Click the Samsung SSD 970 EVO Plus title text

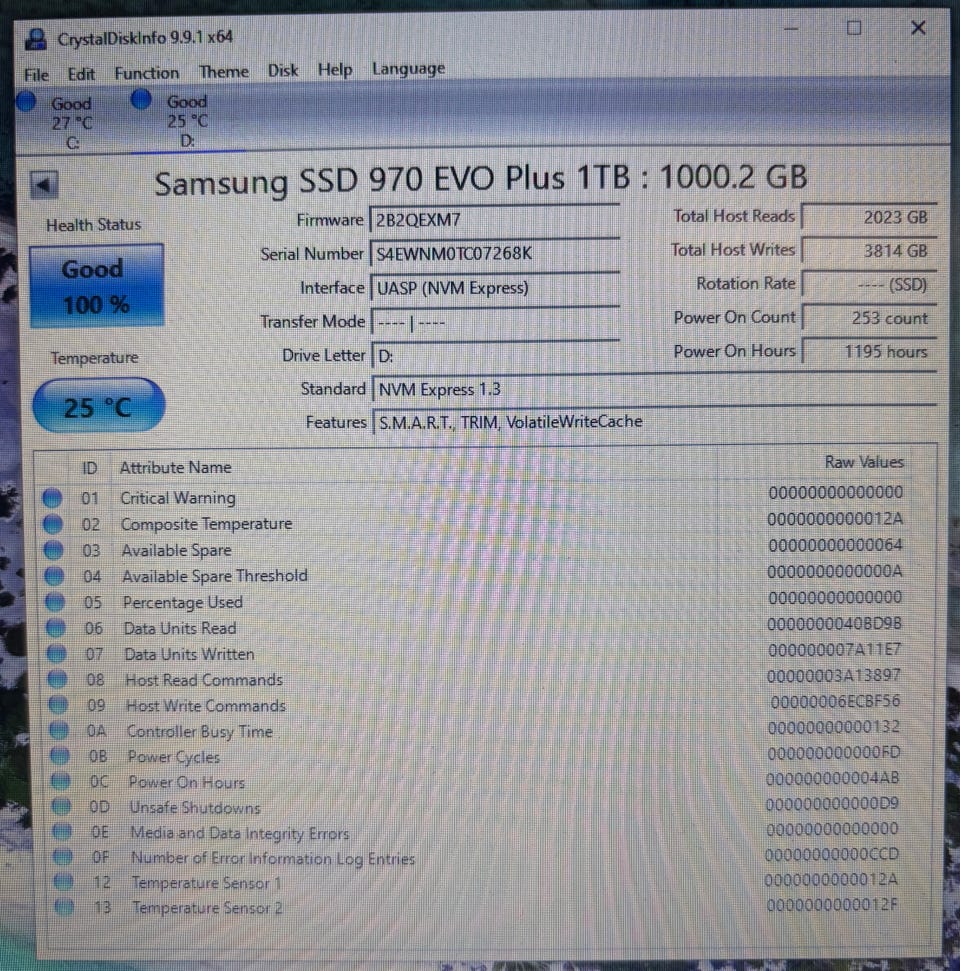[481, 180]
